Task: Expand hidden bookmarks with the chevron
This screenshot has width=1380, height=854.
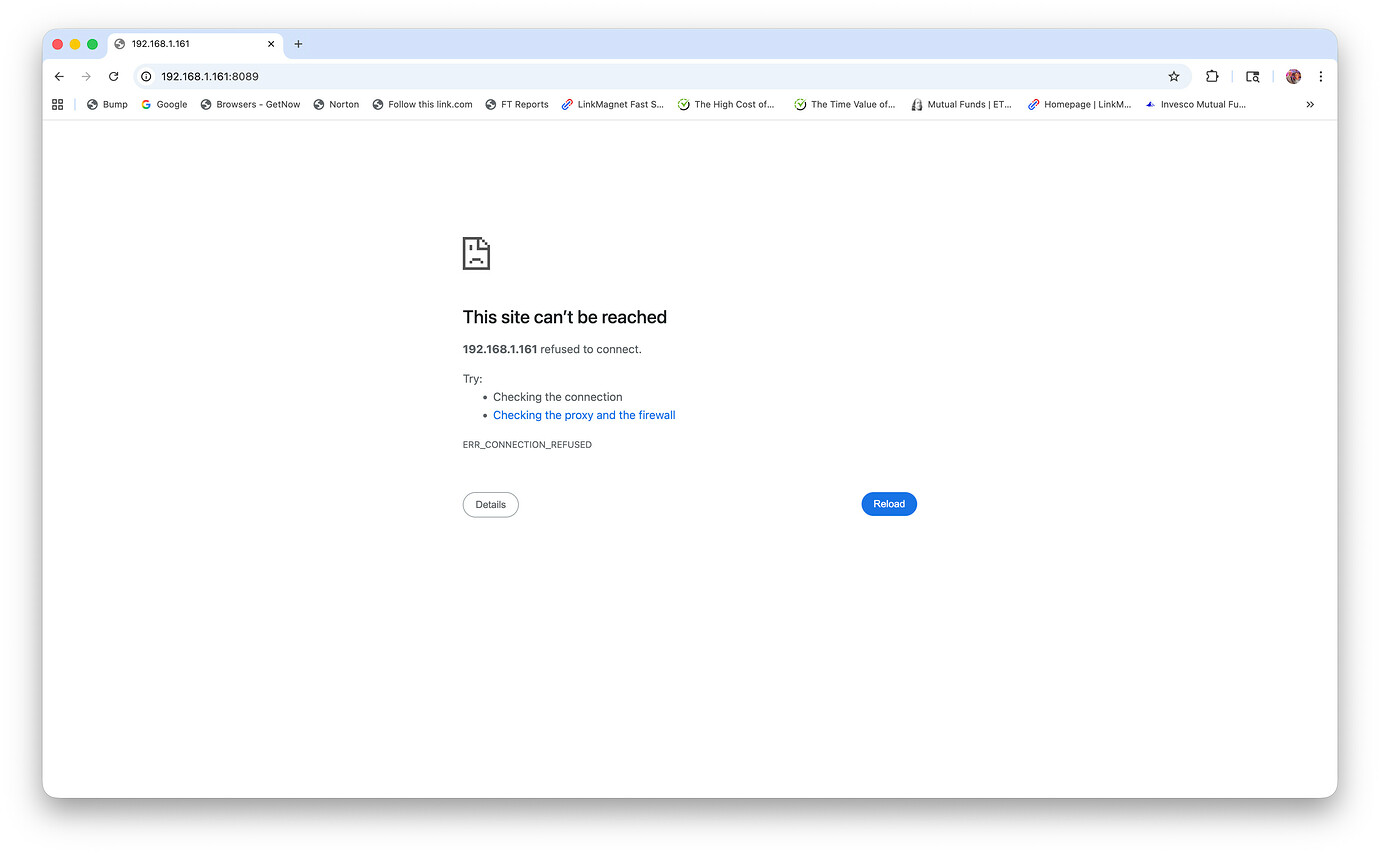Action: (1310, 104)
